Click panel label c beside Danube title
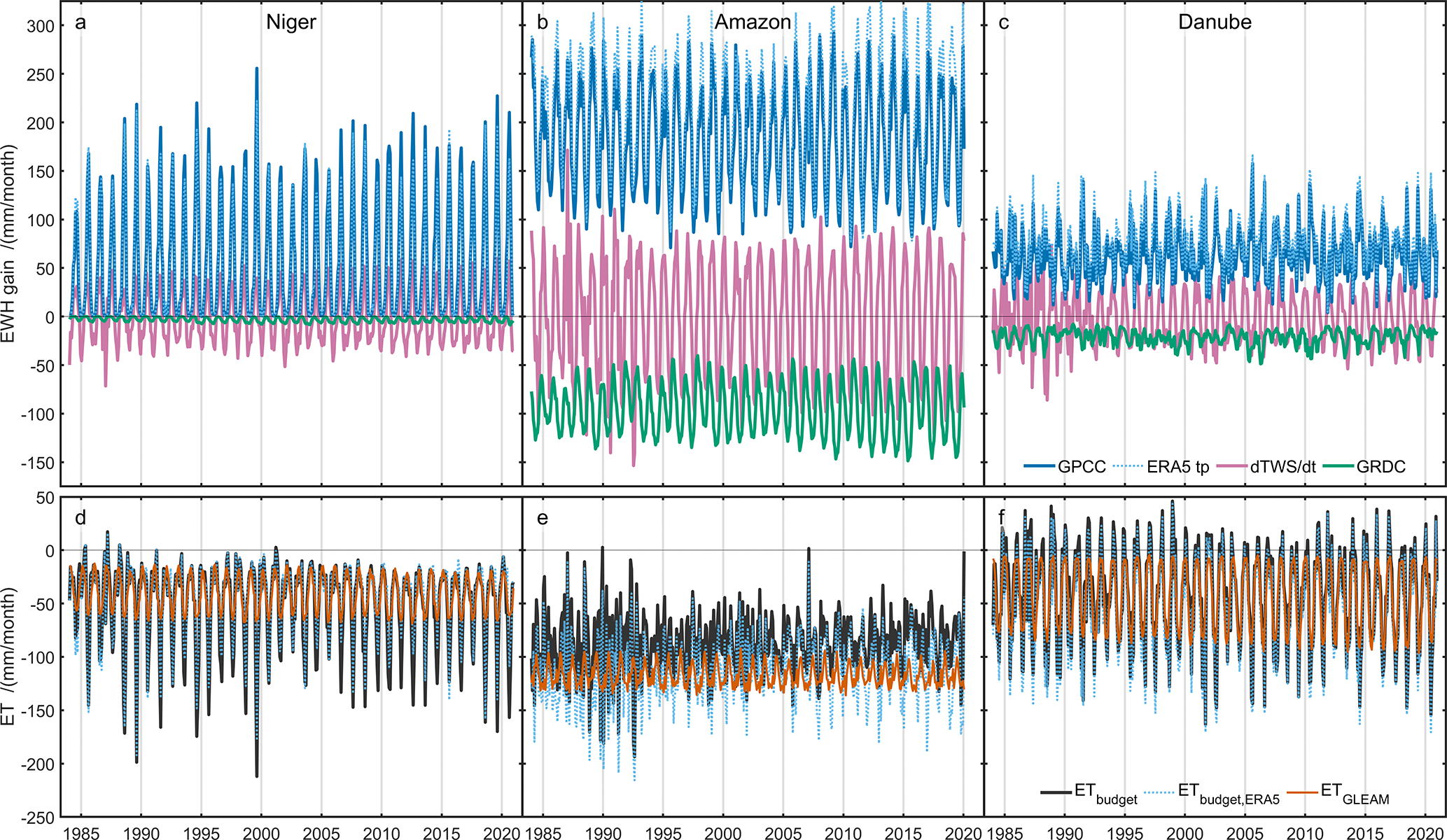 coord(1003,23)
